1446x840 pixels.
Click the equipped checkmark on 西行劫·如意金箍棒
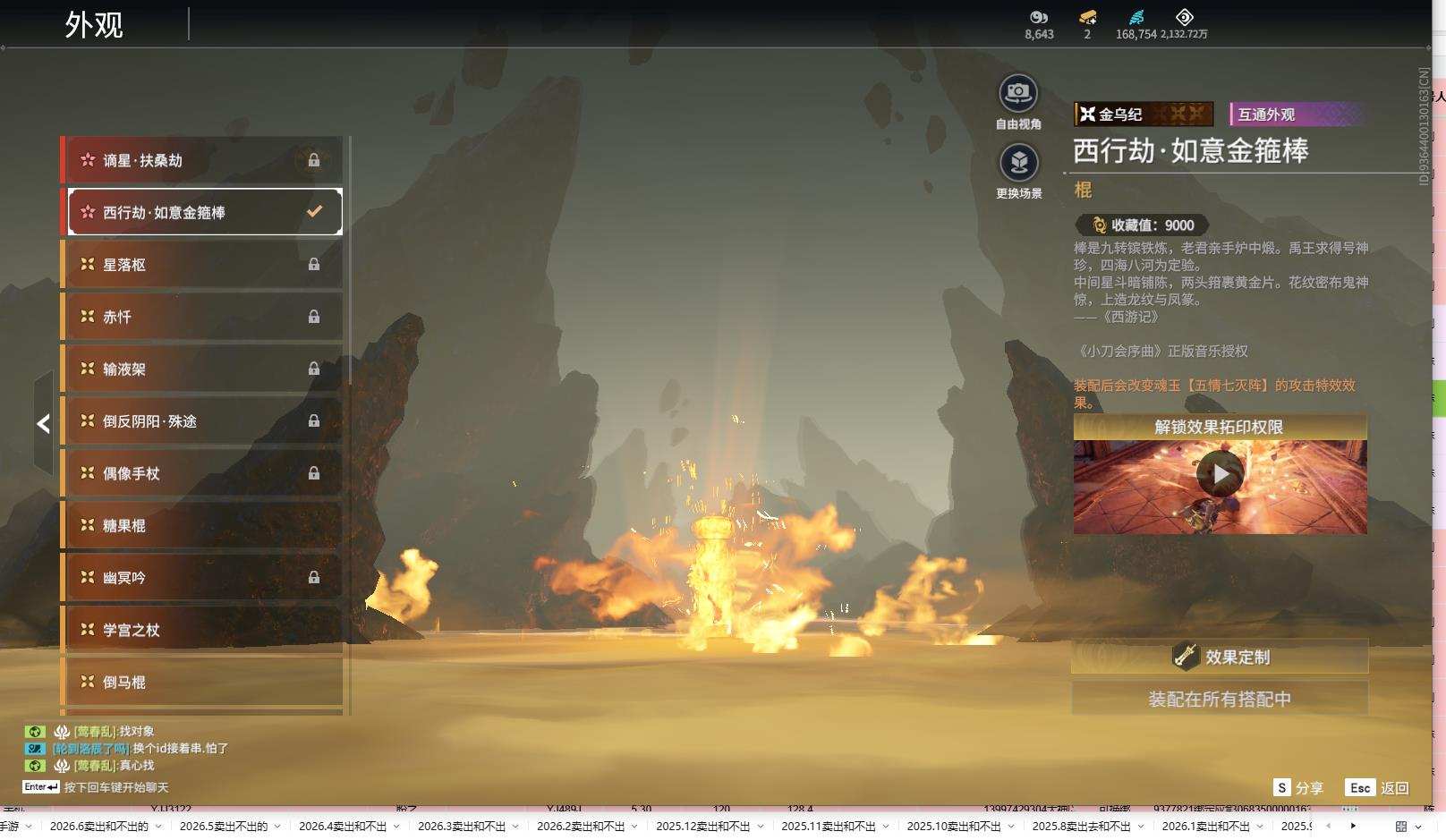pos(314,212)
